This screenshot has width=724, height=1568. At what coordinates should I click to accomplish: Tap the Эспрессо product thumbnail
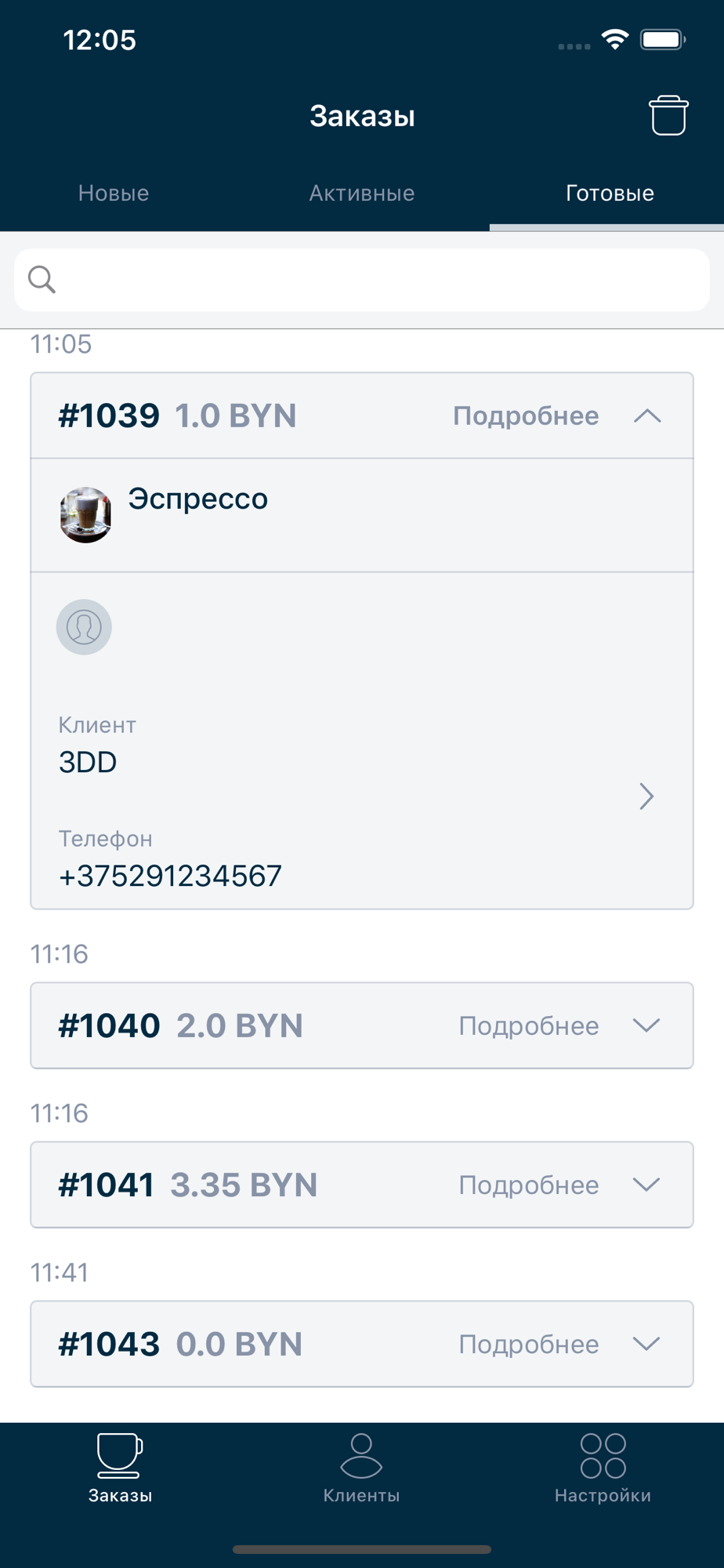pos(85,515)
